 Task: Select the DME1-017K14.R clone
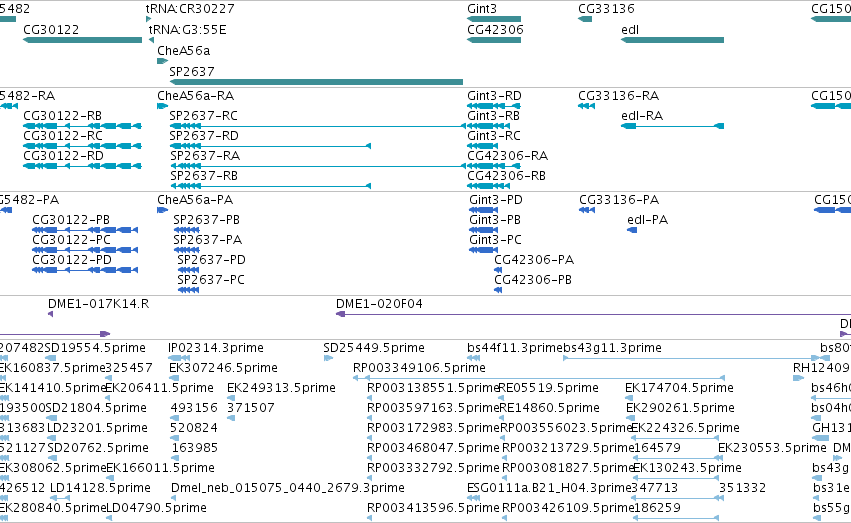pos(50,314)
